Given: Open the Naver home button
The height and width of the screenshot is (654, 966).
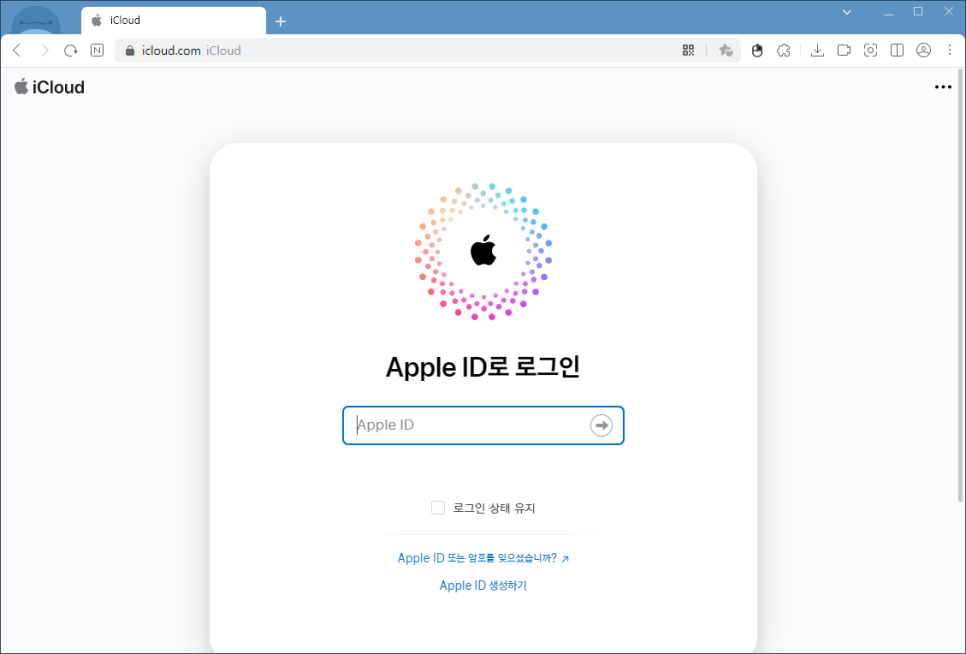Looking at the screenshot, I should (x=97, y=50).
